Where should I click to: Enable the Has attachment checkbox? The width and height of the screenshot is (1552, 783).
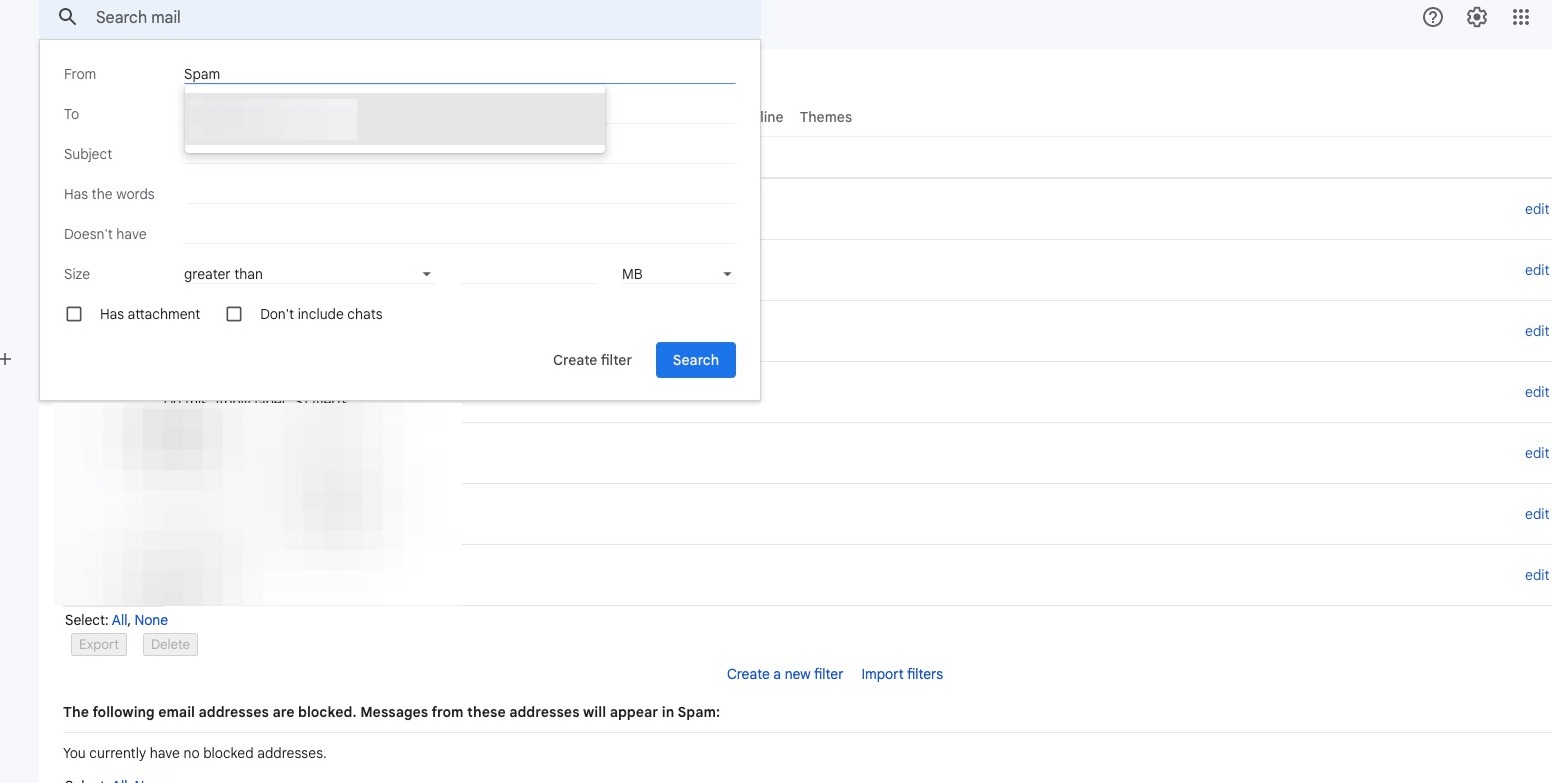tap(74, 314)
